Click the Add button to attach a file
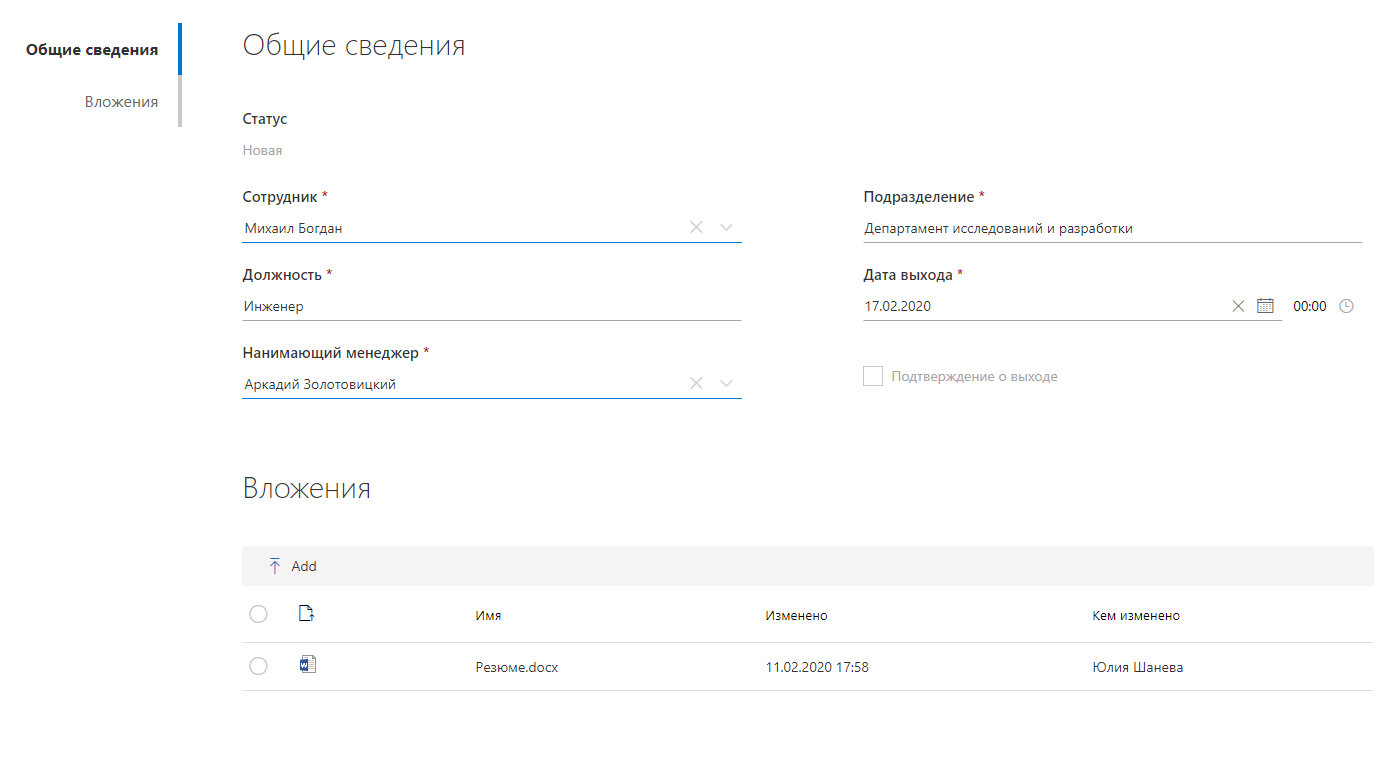 point(303,565)
